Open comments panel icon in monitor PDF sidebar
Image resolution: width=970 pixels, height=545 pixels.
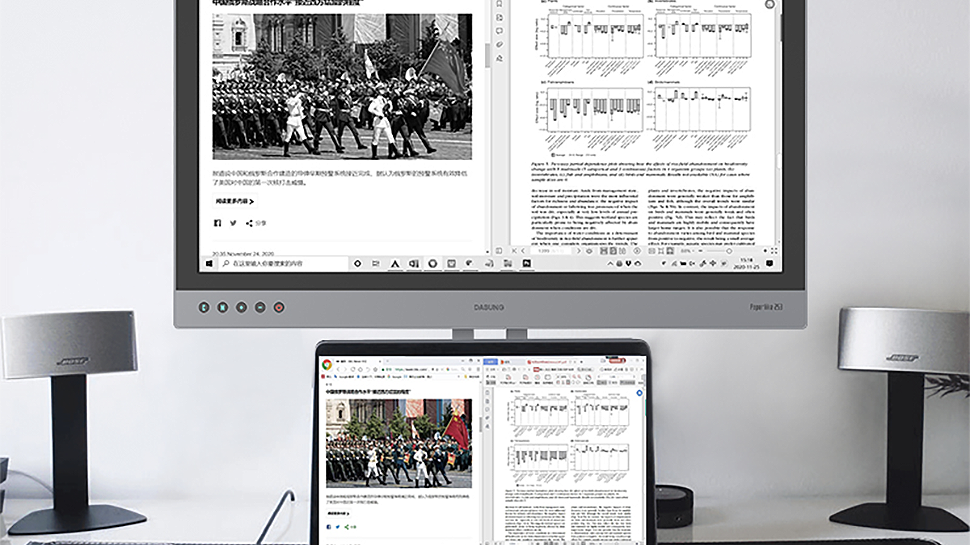(500, 31)
